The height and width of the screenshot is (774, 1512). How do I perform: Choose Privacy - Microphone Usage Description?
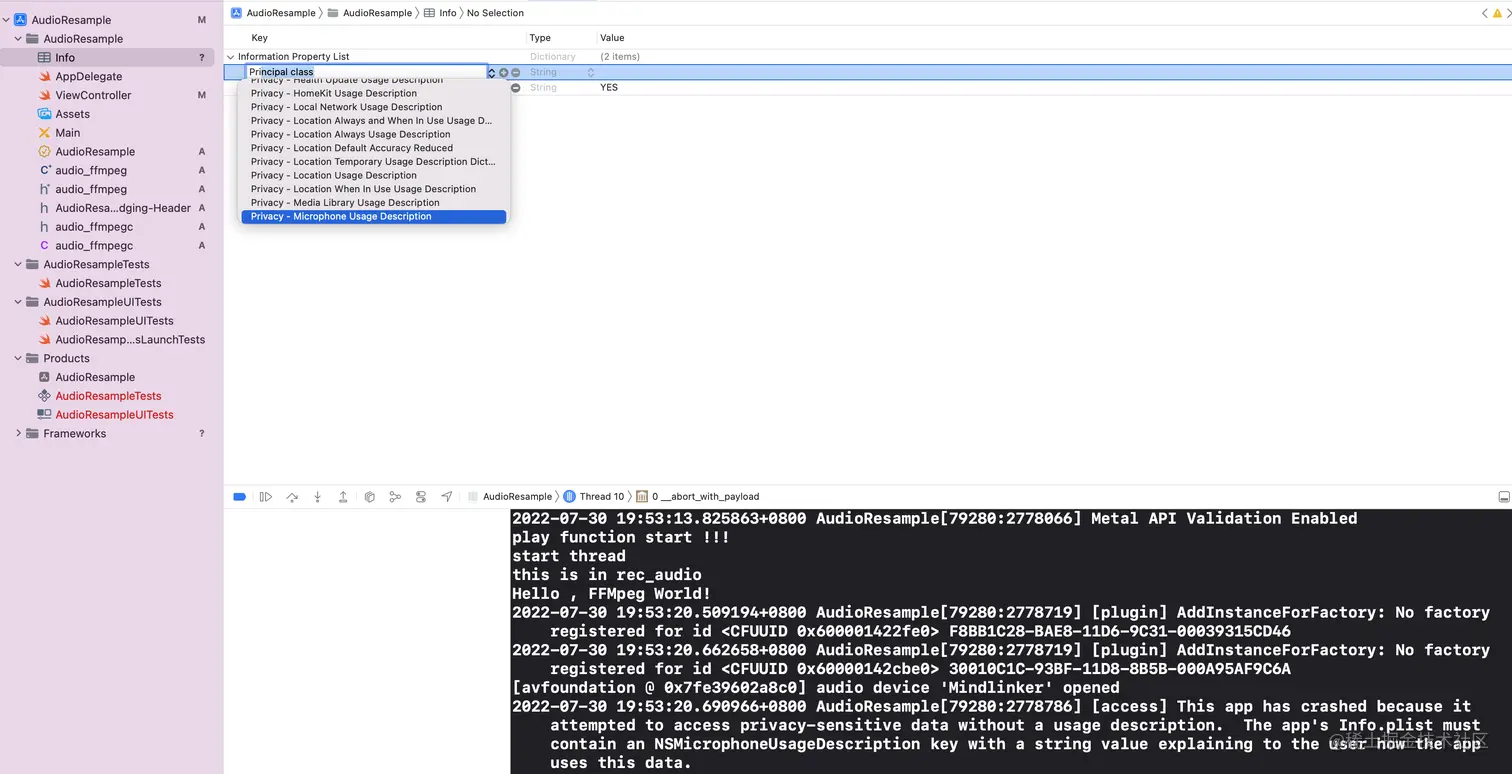click(x=374, y=216)
